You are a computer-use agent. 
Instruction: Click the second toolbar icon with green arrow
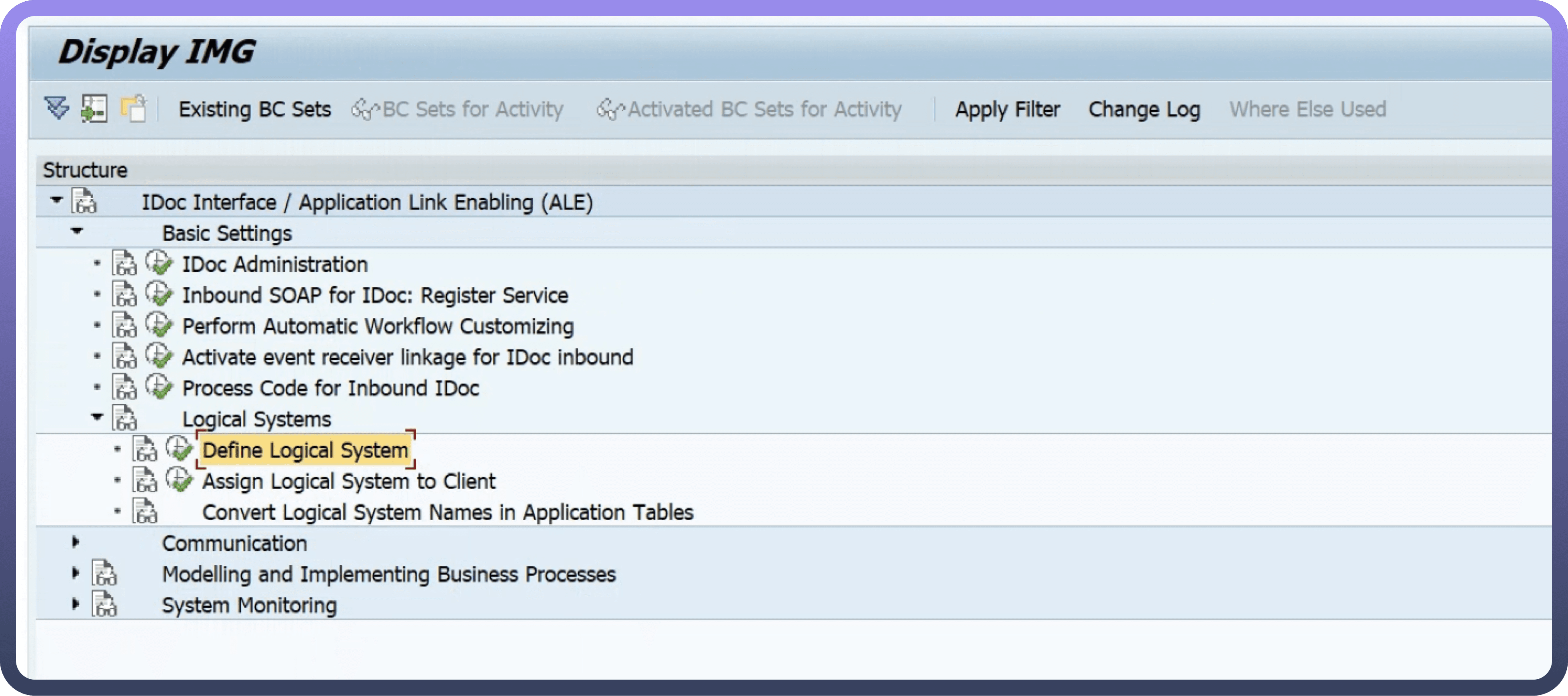coord(94,108)
